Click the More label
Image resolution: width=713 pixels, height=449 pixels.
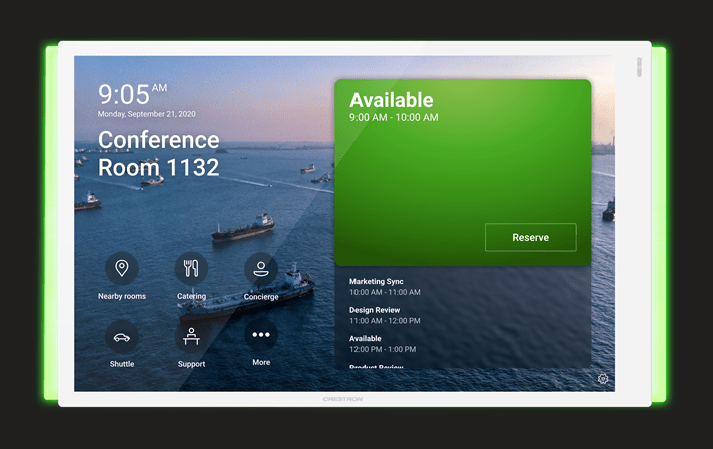(x=261, y=362)
